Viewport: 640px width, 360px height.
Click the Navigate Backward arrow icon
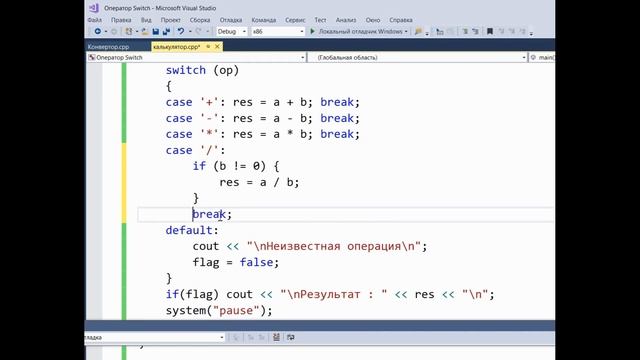click(98, 31)
